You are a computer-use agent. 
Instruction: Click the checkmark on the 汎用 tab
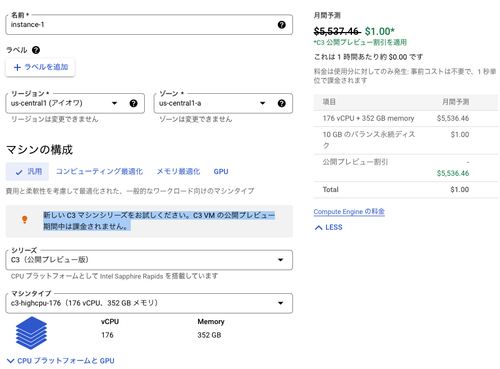pyautogui.click(x=19, y=172)
